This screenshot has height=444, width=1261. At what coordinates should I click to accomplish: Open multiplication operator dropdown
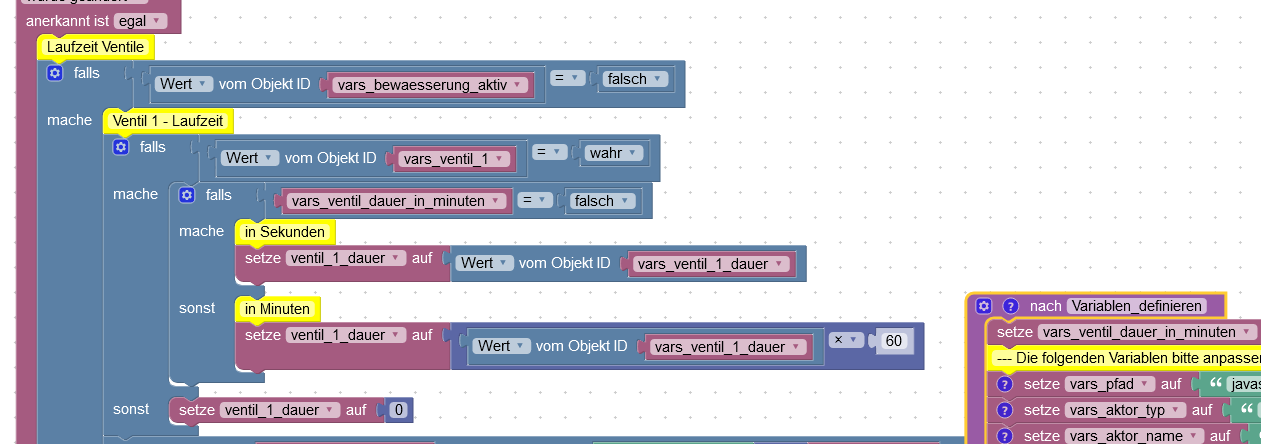pos(846,340)
